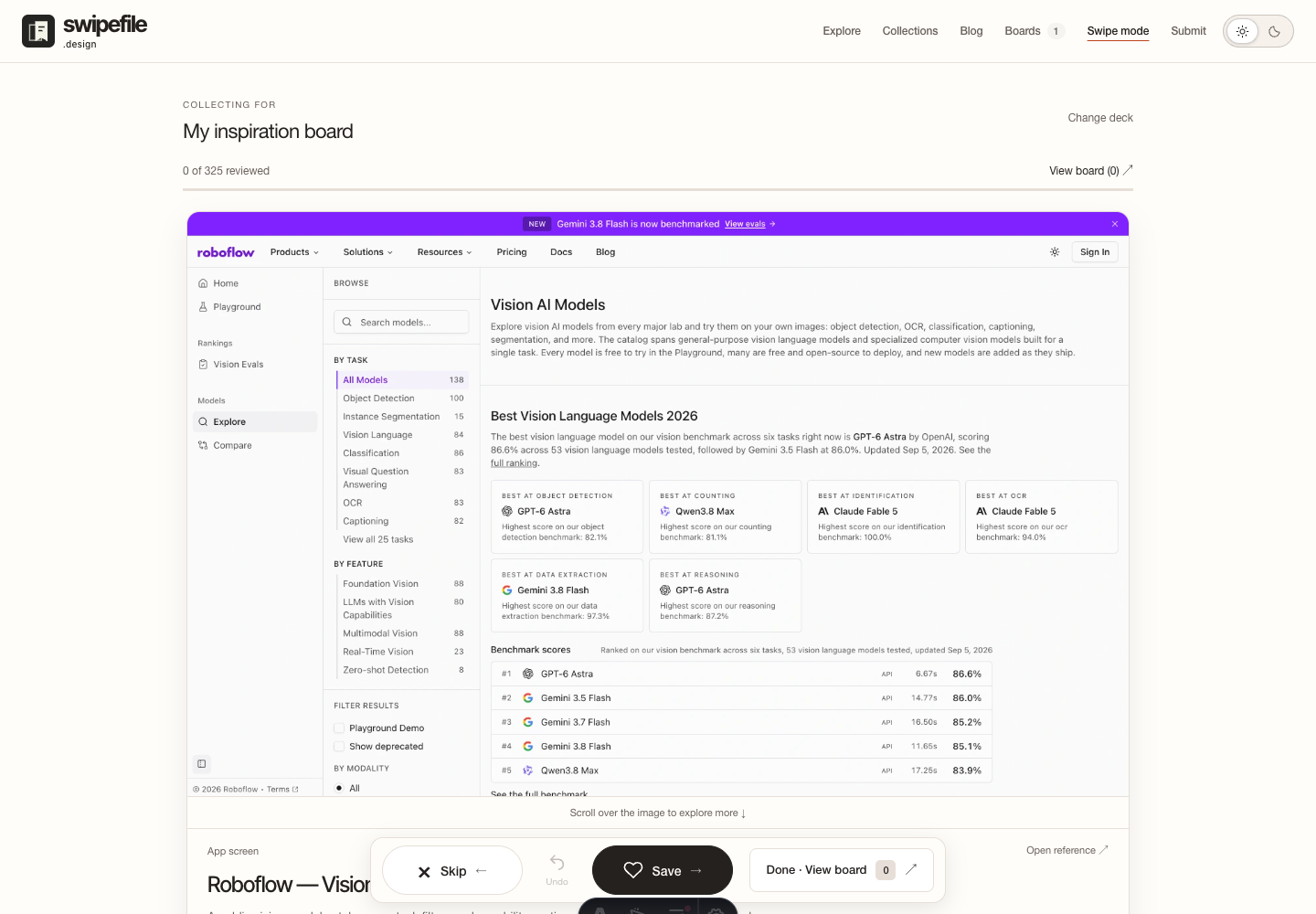
Task: Open the Explore nav item
Action: coord(842,31)
